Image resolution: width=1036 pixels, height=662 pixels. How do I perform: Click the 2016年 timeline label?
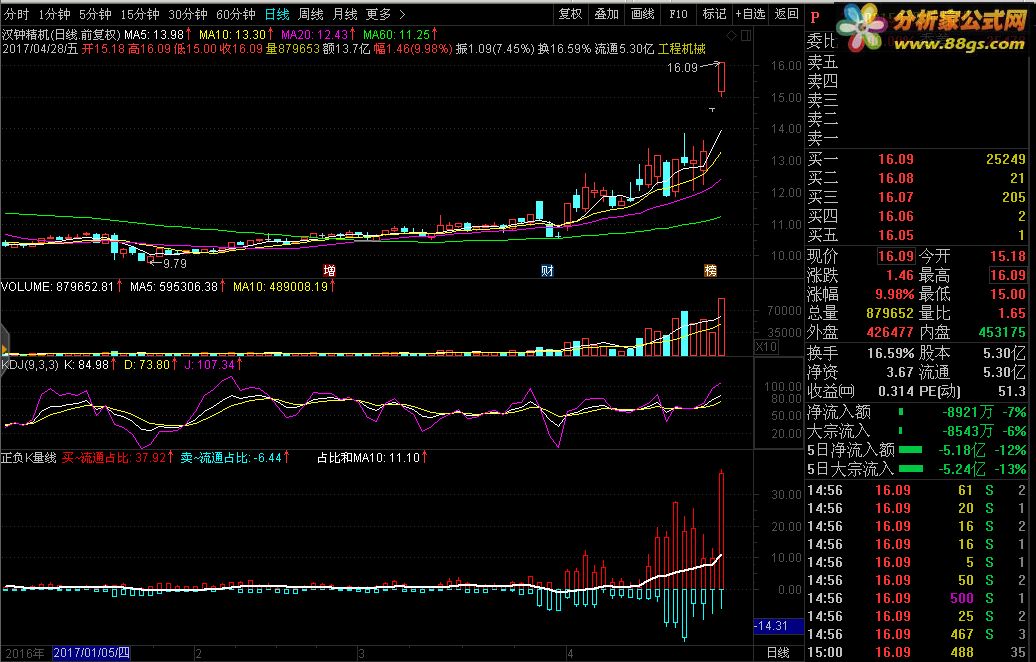[24, 653]
